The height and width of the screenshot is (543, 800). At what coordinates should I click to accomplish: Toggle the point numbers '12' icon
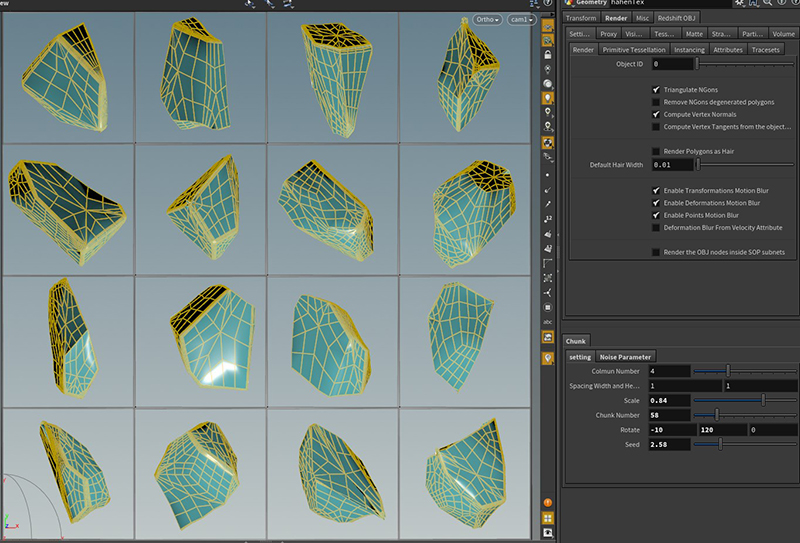point(547,219)
